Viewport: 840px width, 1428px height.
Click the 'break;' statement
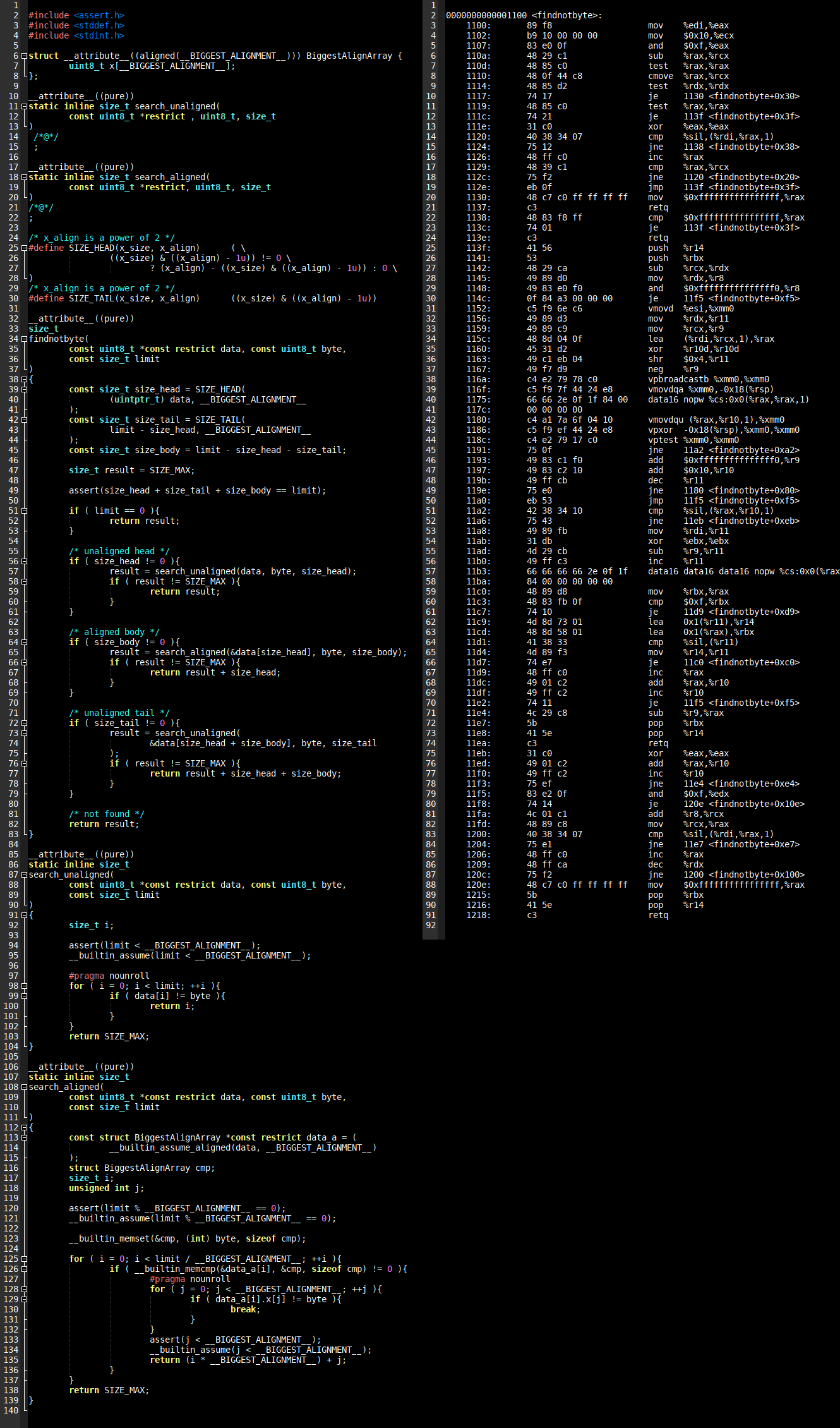pos(246,1310)
